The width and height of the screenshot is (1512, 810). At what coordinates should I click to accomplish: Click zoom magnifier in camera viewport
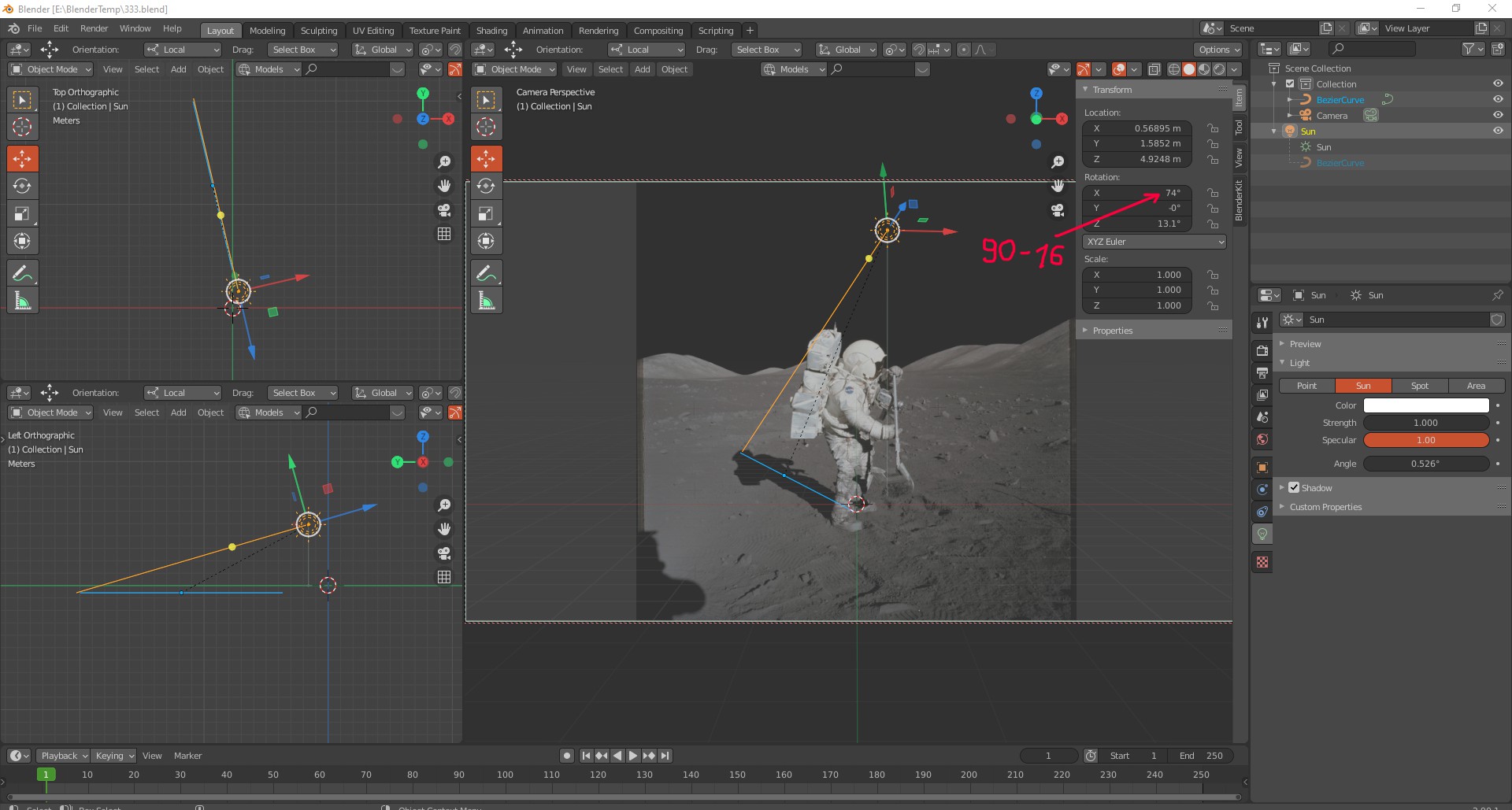pos(1058,162)
